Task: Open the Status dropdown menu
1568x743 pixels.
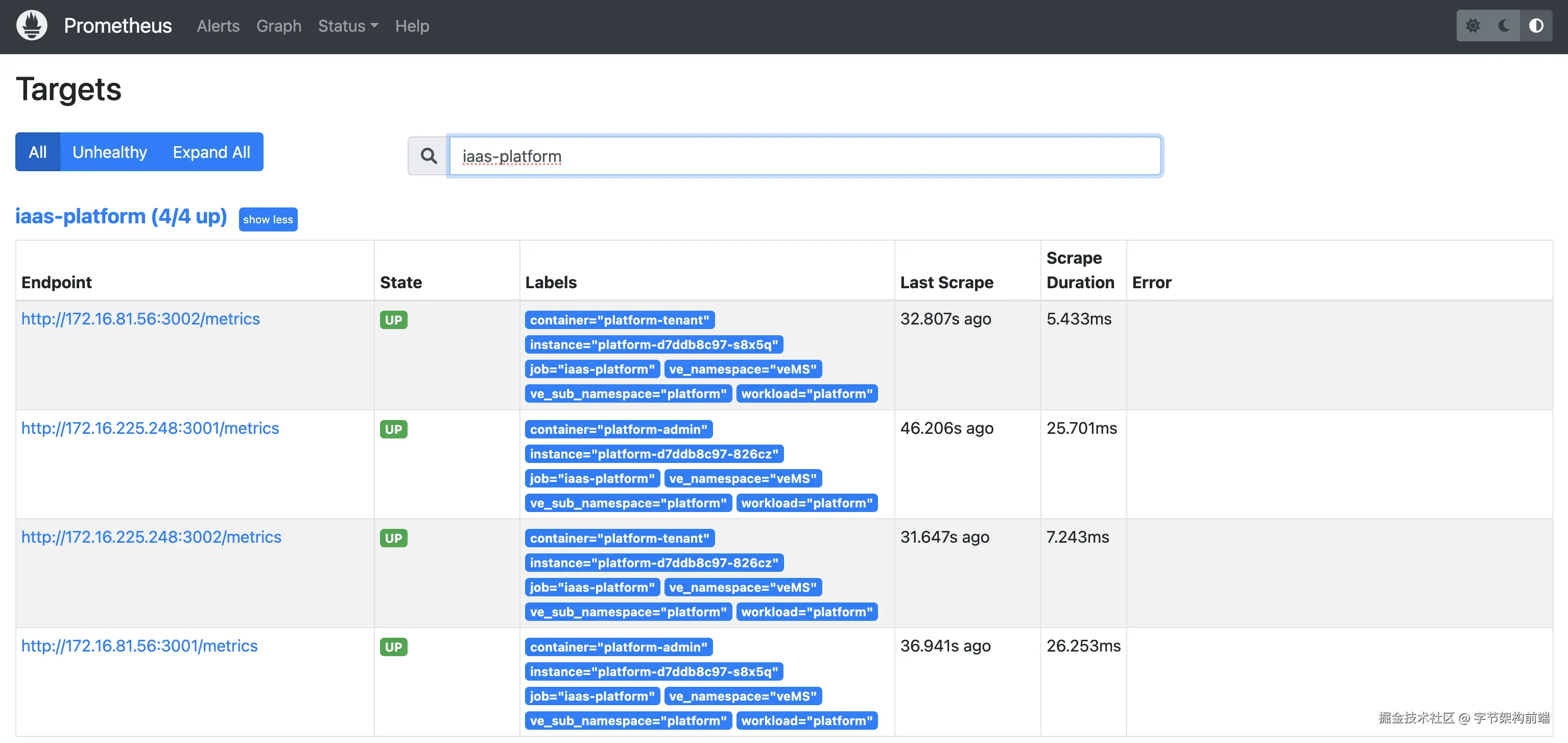Action: point(348,26)
